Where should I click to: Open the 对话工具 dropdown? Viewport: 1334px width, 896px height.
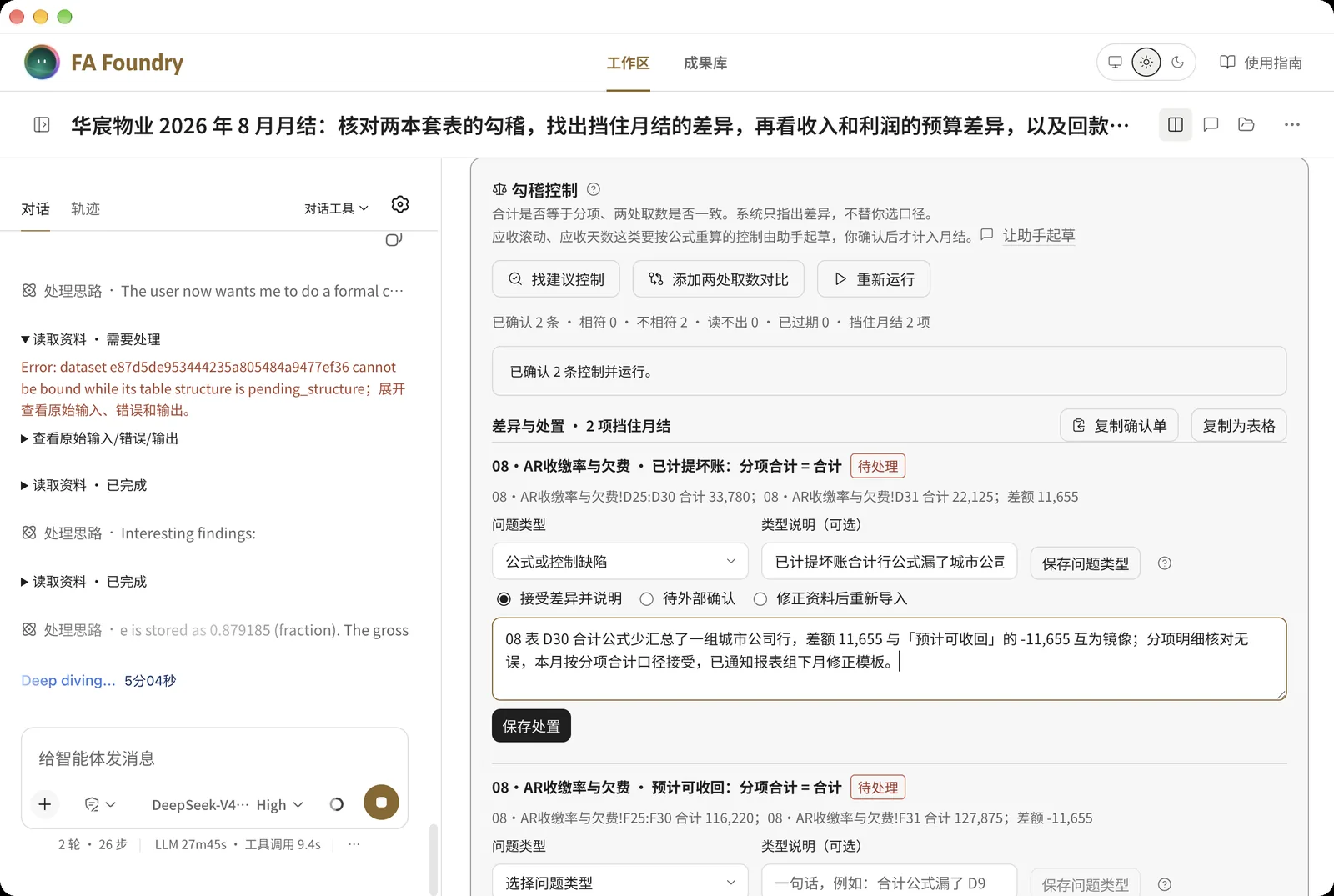pyautogui.click(x=336, y=208)
